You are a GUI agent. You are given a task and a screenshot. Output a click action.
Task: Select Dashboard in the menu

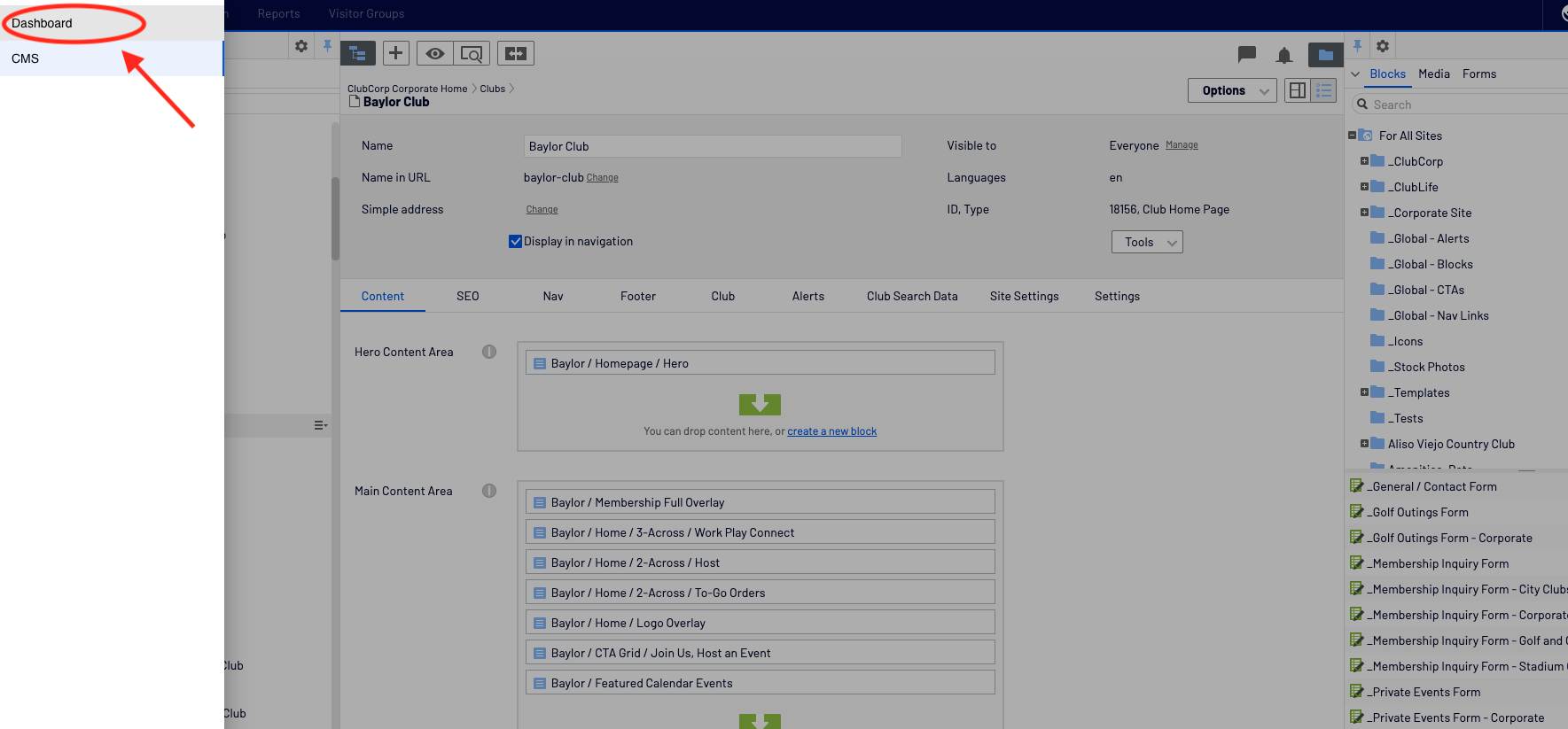click(112, 23)
